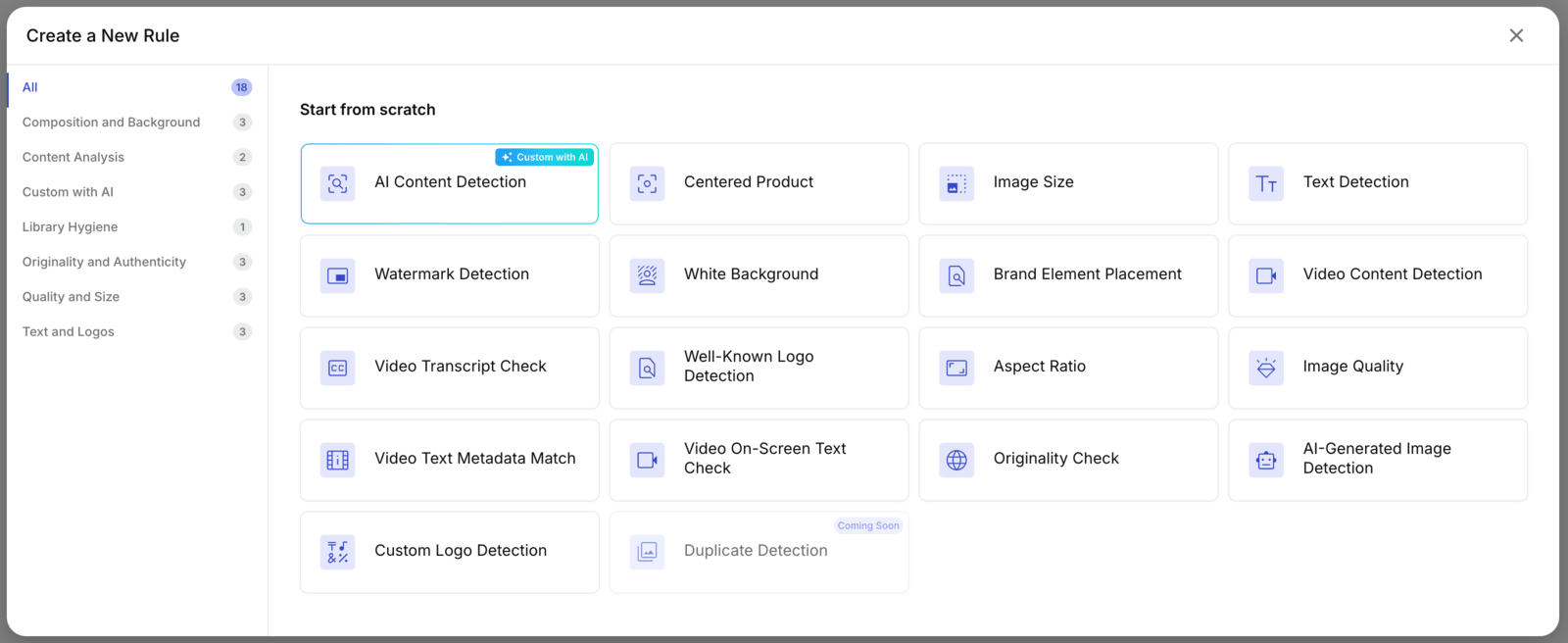Pick the Originality Check rule label
1568x643 pixels.
coord(1056,459)
